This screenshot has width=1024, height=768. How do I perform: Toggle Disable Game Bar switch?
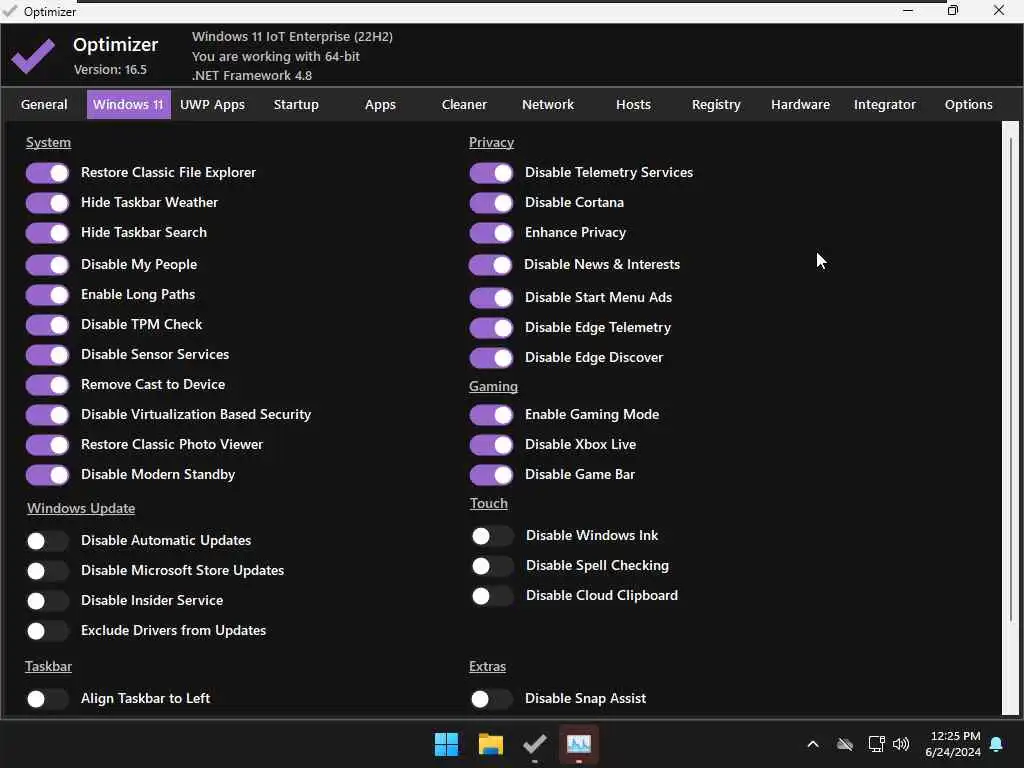click(x=491, y=475)
